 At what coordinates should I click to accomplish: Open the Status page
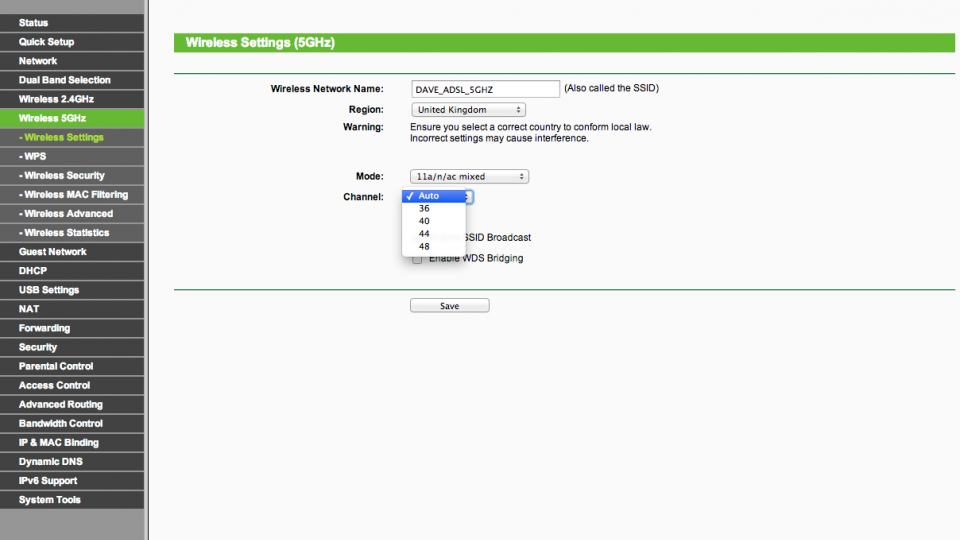click(72, 23)
